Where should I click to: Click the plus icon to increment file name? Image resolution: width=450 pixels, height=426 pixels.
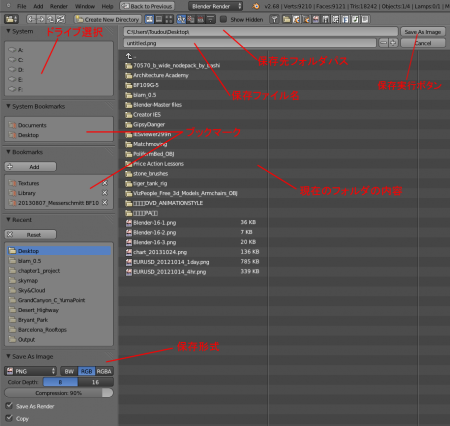394,43
